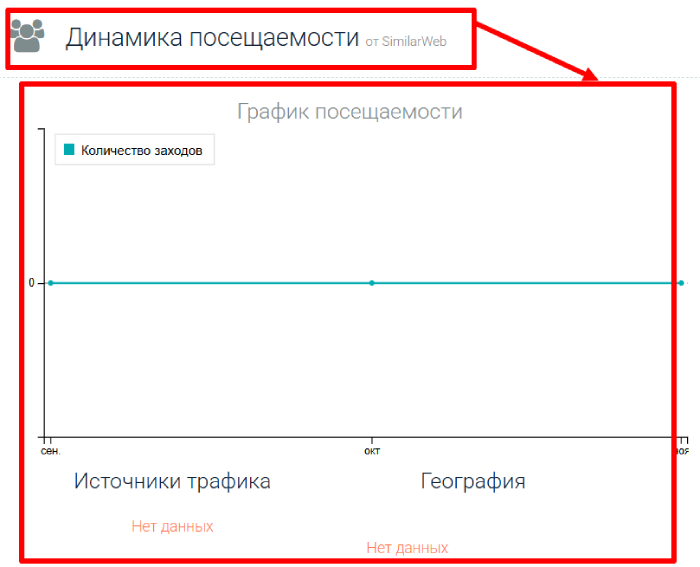700x567 pixels.
Task: Click Нет данных under География
Action: (x=407, y=548)
